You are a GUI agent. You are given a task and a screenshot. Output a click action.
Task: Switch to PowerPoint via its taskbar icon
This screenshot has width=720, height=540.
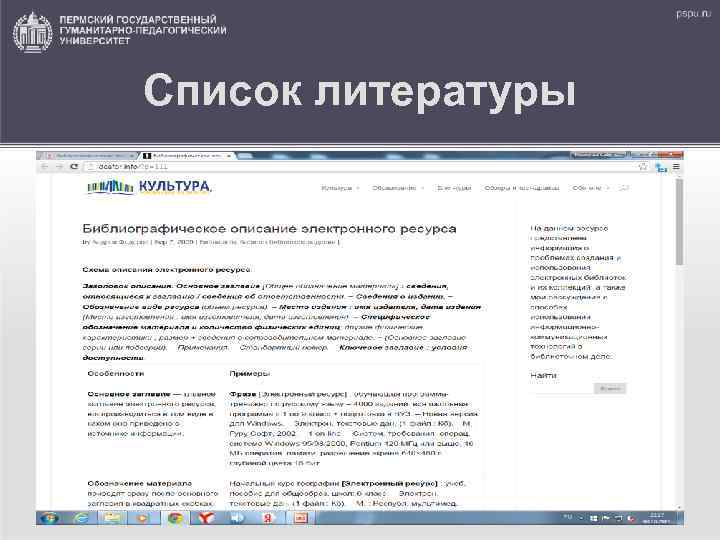tap(300, 518)
